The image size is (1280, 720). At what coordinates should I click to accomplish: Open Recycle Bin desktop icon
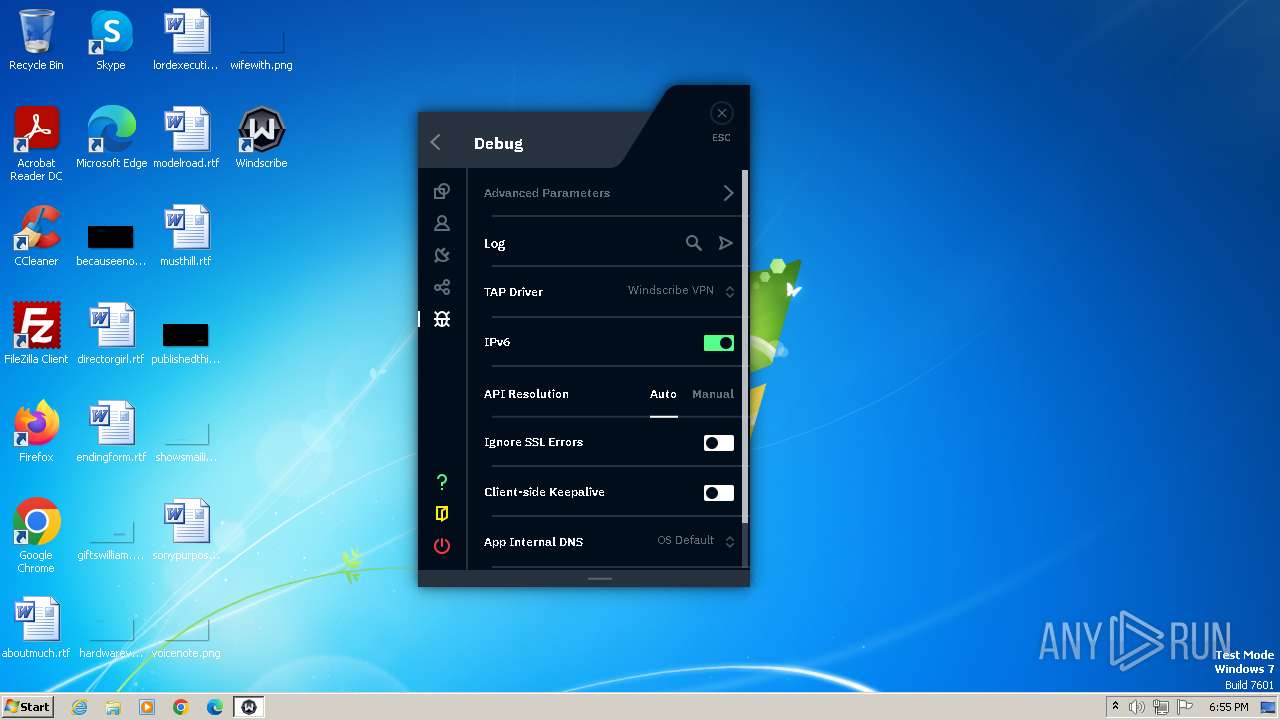coord(37,40)
